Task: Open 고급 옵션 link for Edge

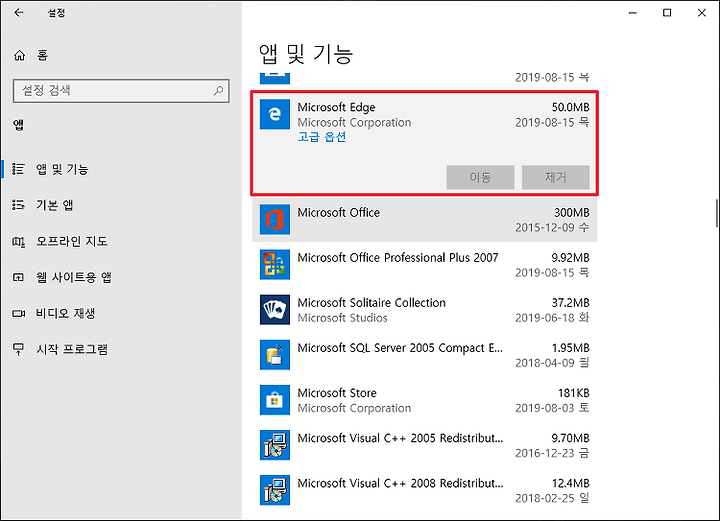Action: [321, 137]
